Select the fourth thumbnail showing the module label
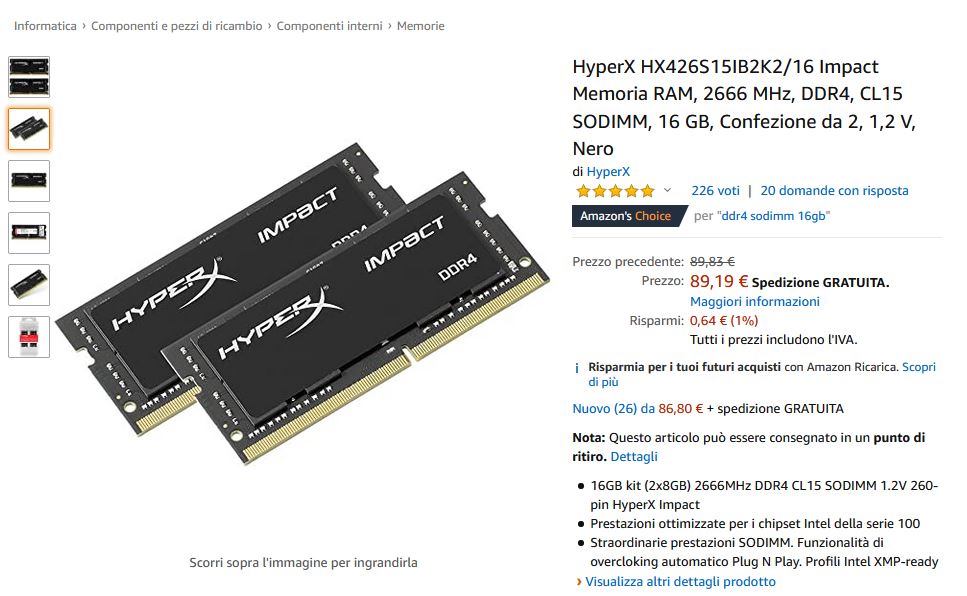Image resolution: width=967 pixels, height=596 pixels. coord(29,233)
